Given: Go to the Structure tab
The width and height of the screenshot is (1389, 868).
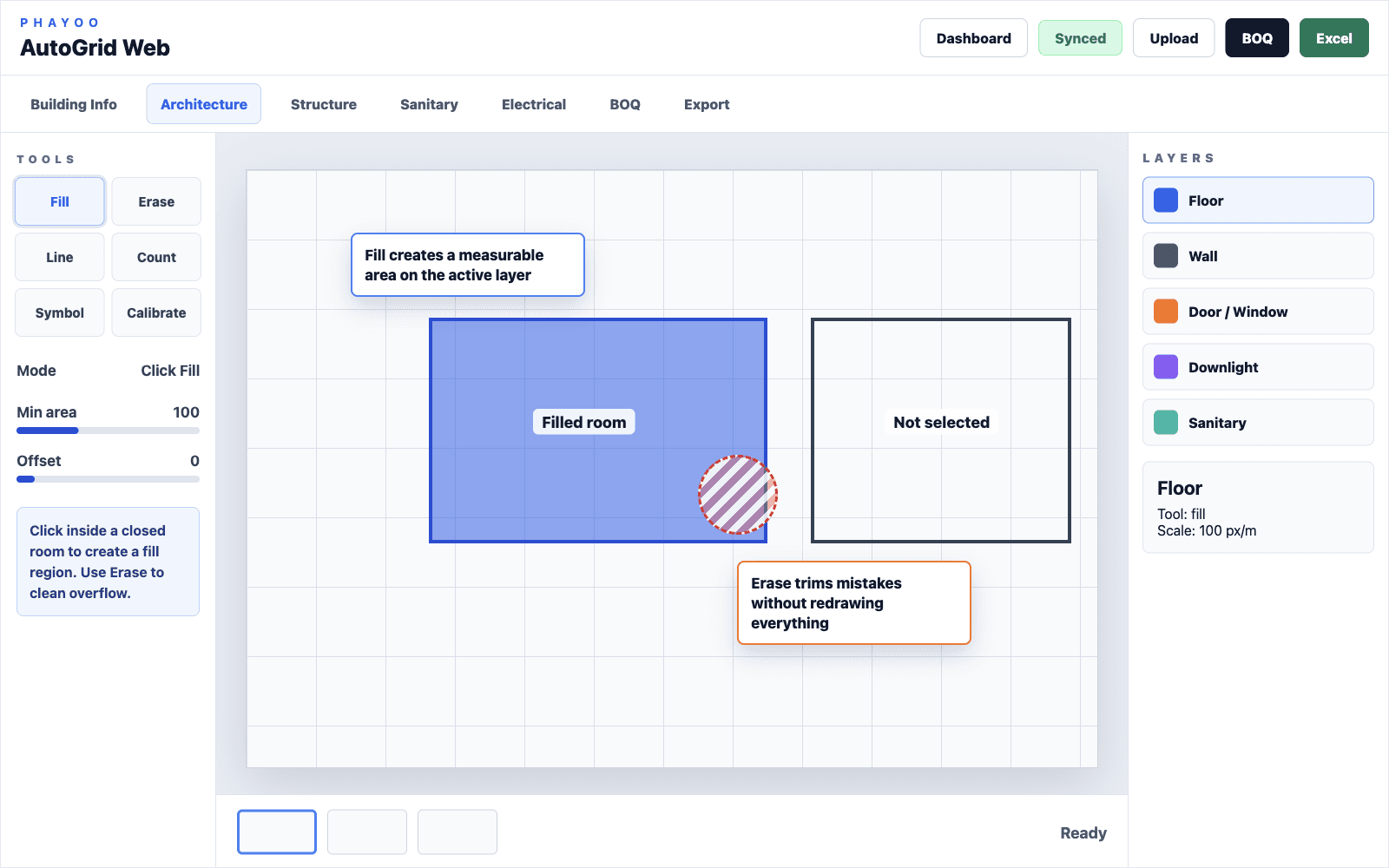Looking at the screenshot, I should pyautogui.click(x=324, y=104).
